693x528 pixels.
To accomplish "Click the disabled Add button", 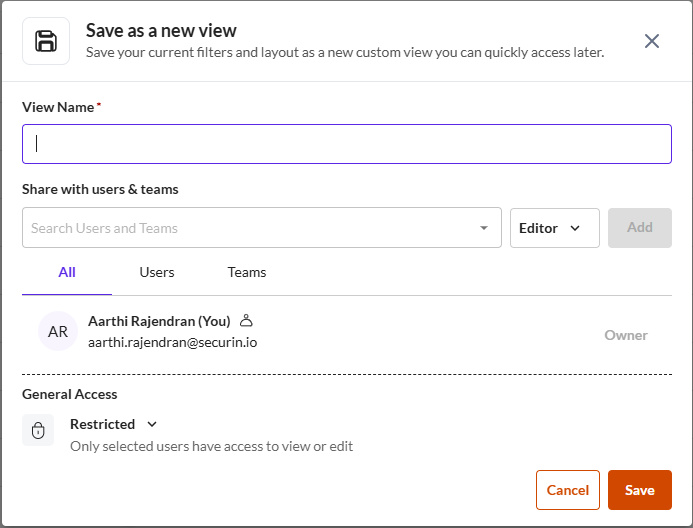I will click(640, 228).
